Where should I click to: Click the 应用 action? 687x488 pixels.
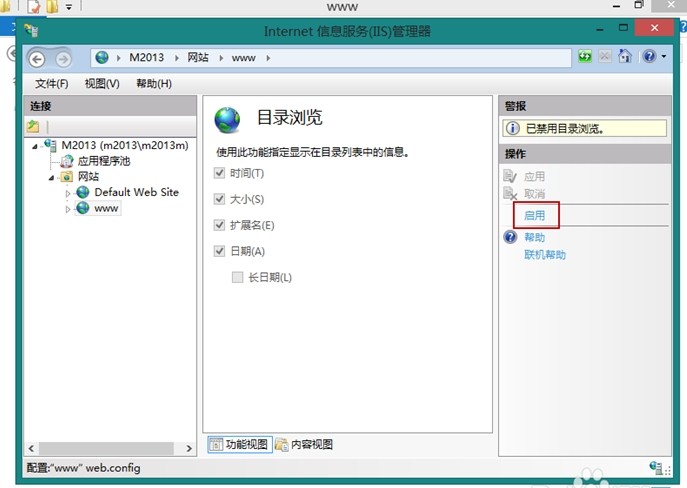[535, 177]
